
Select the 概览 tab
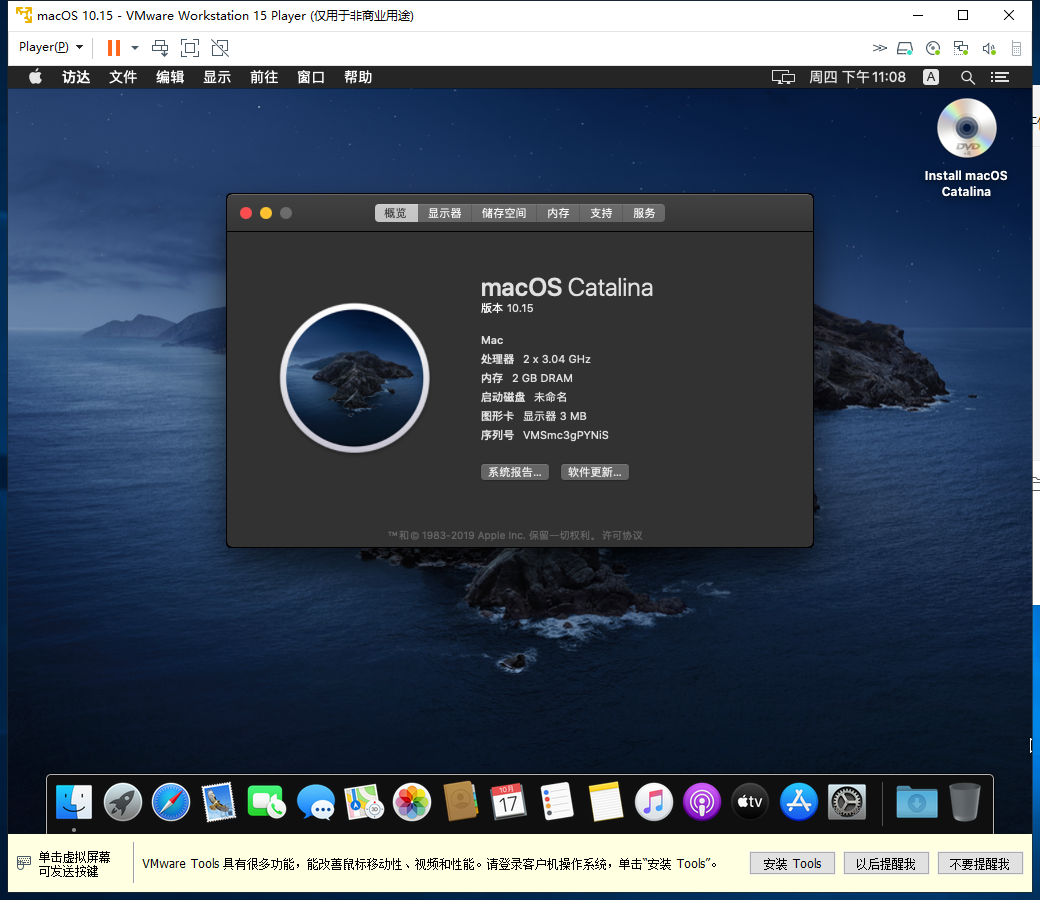[x=396, y=213]
